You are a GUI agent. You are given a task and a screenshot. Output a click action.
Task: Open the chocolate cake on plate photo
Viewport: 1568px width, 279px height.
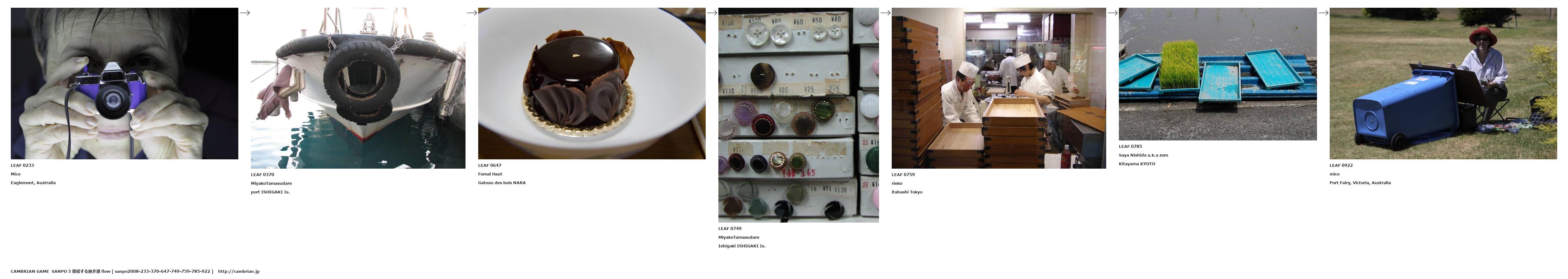pyautogui.click(x=592, y=83)
